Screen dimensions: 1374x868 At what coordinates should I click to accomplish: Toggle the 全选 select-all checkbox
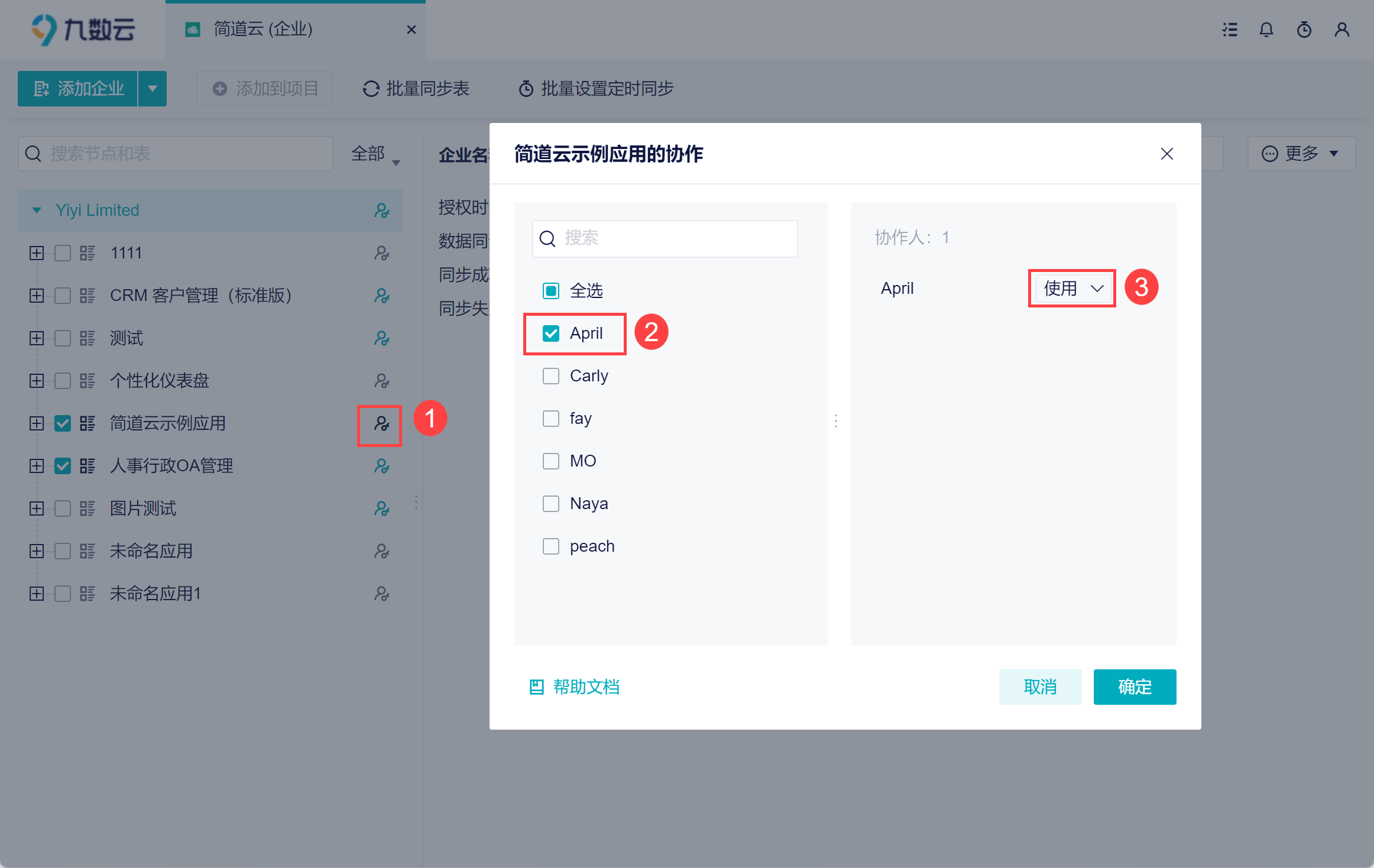551,291
